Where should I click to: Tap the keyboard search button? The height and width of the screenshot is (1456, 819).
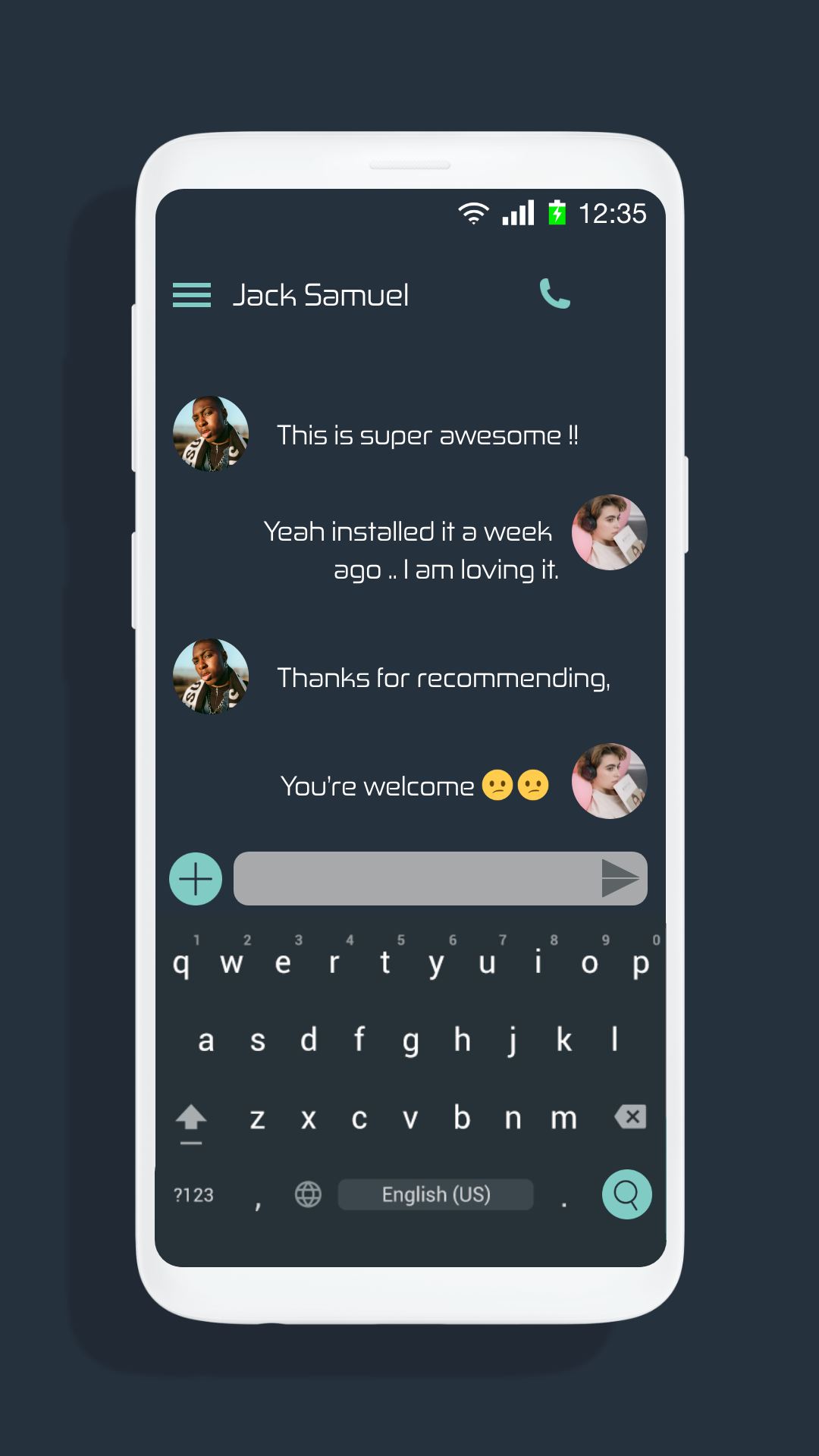627,1194
